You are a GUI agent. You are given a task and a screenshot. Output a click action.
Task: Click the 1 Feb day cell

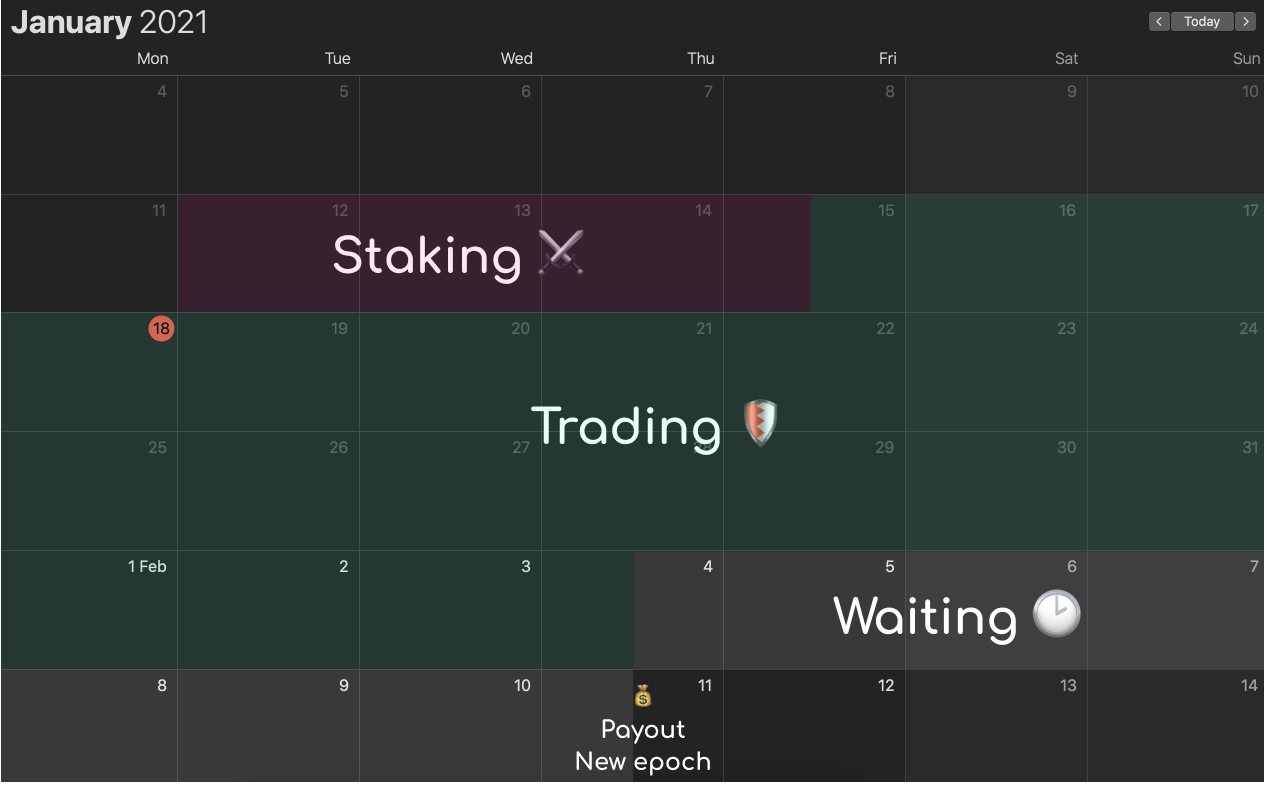click(90, 610)
